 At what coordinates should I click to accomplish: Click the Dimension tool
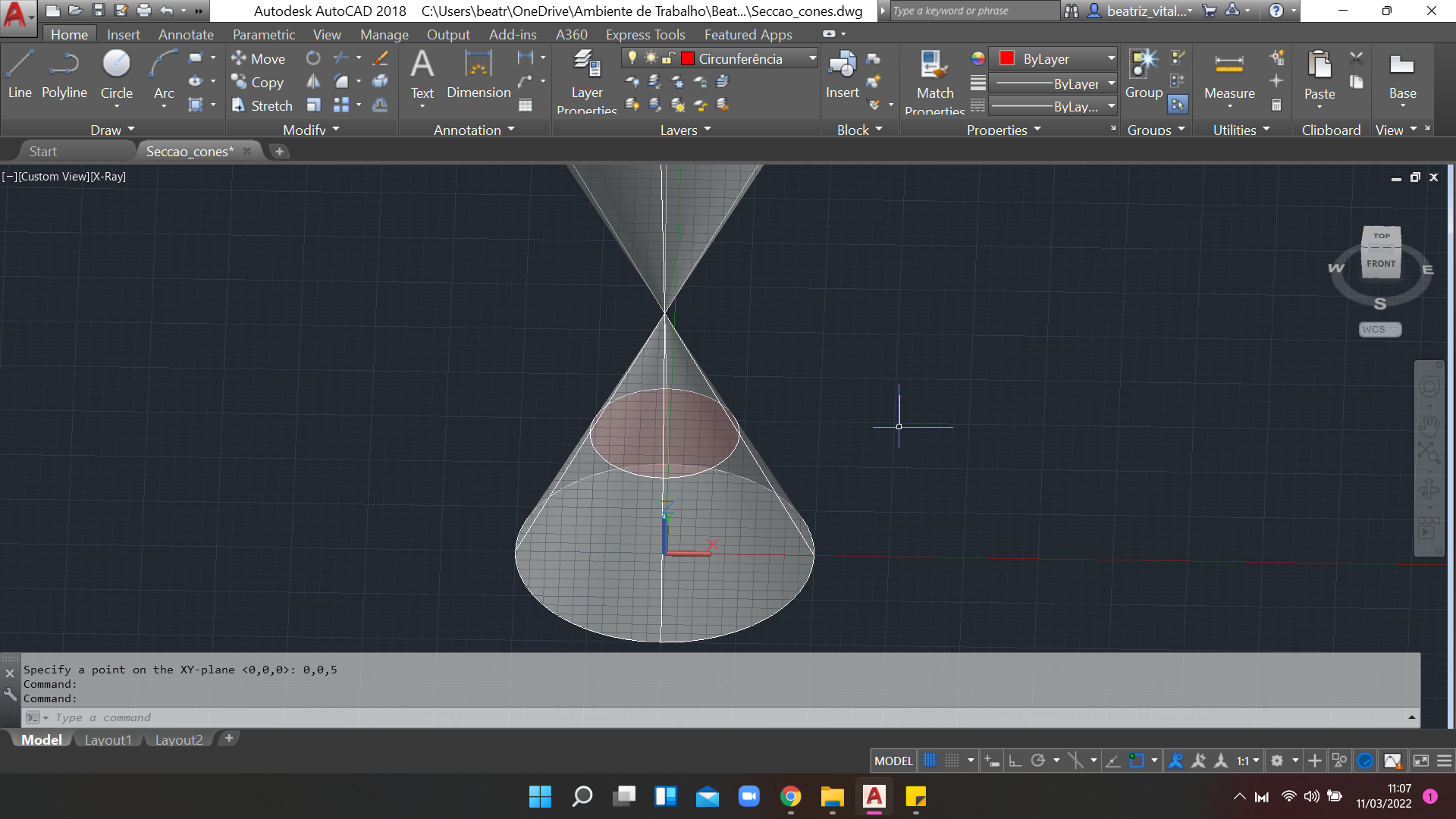click(x=479, y=74)
